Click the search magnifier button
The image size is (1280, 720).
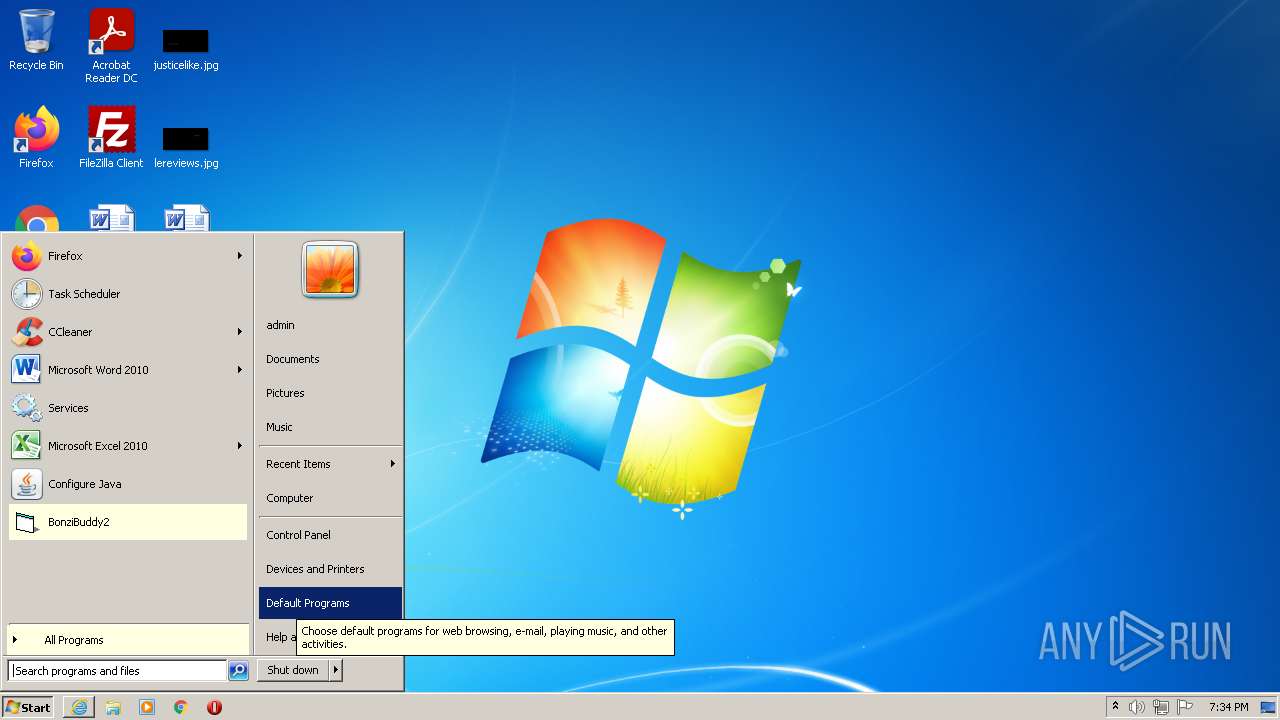point(238,671)
